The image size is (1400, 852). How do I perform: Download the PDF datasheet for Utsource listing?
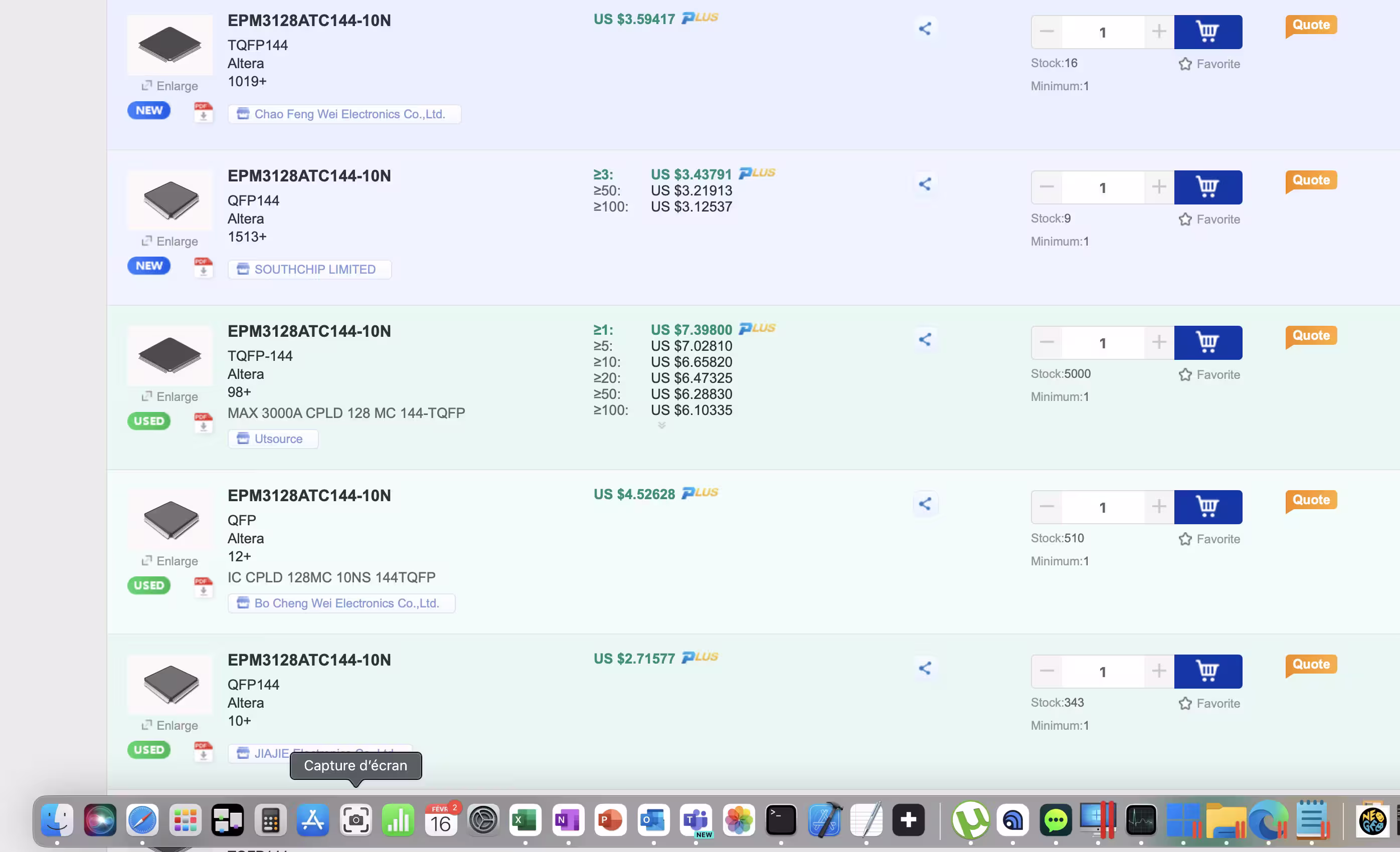coord(203,422)
